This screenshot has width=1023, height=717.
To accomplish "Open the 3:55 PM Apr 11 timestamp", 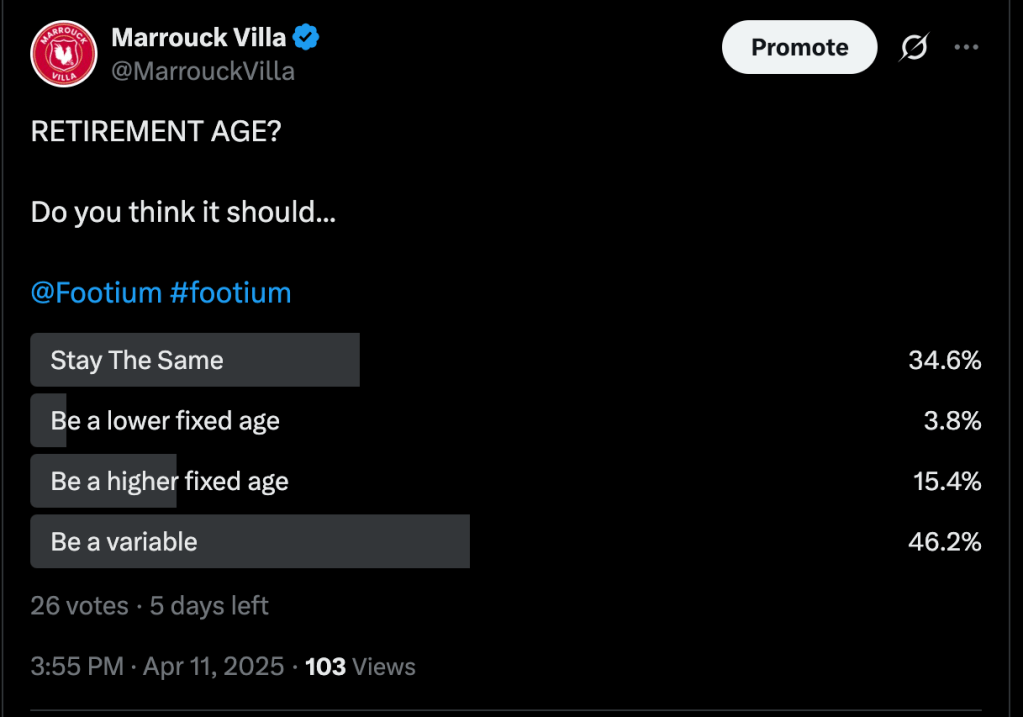I will pyautogui.click(x=157, y=667).
